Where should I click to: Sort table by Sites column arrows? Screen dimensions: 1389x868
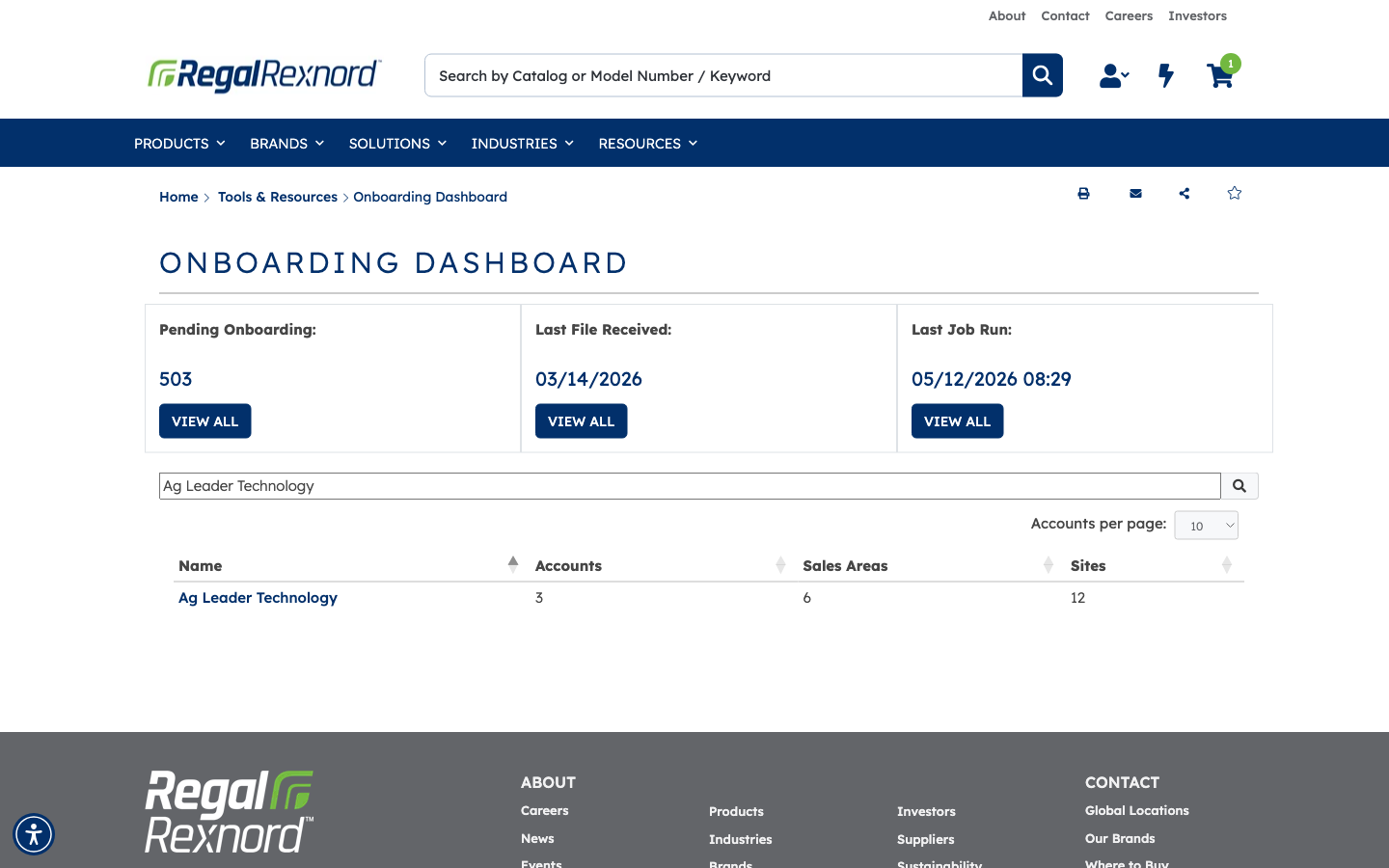tap(1227, 565)
